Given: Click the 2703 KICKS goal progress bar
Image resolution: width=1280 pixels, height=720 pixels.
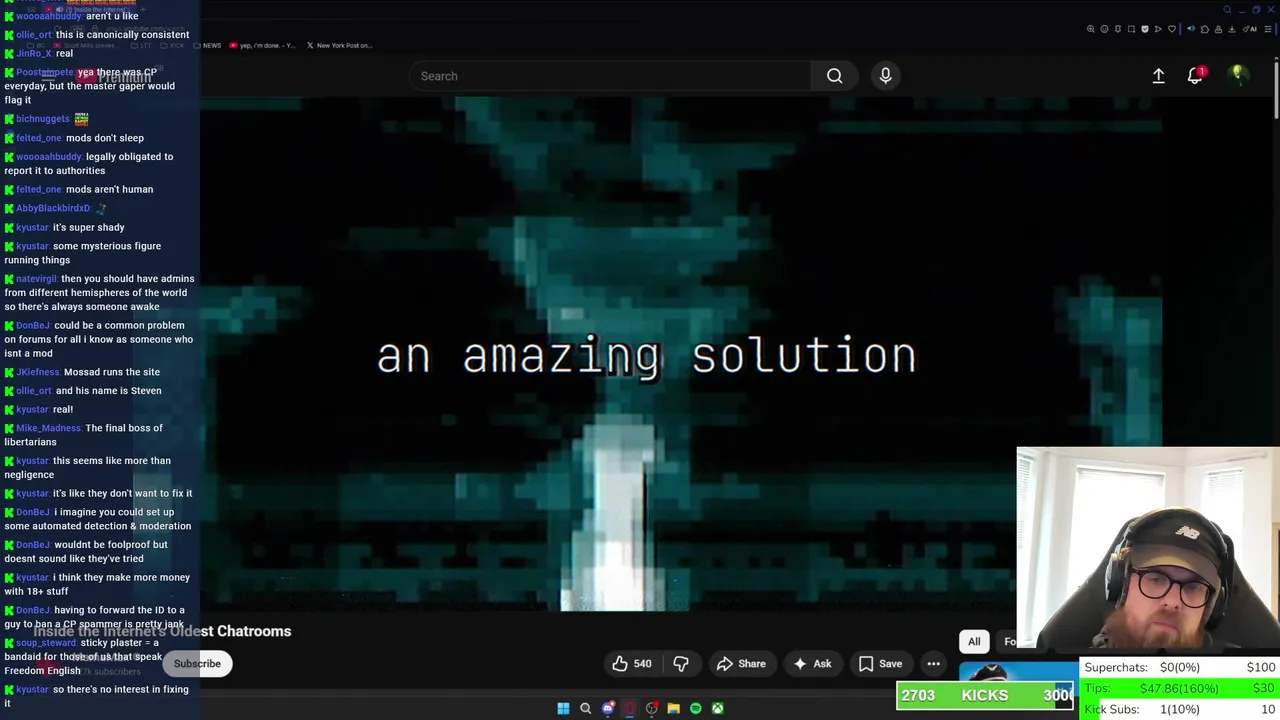Looking at the screenshot, I should [x=985, y=695].
